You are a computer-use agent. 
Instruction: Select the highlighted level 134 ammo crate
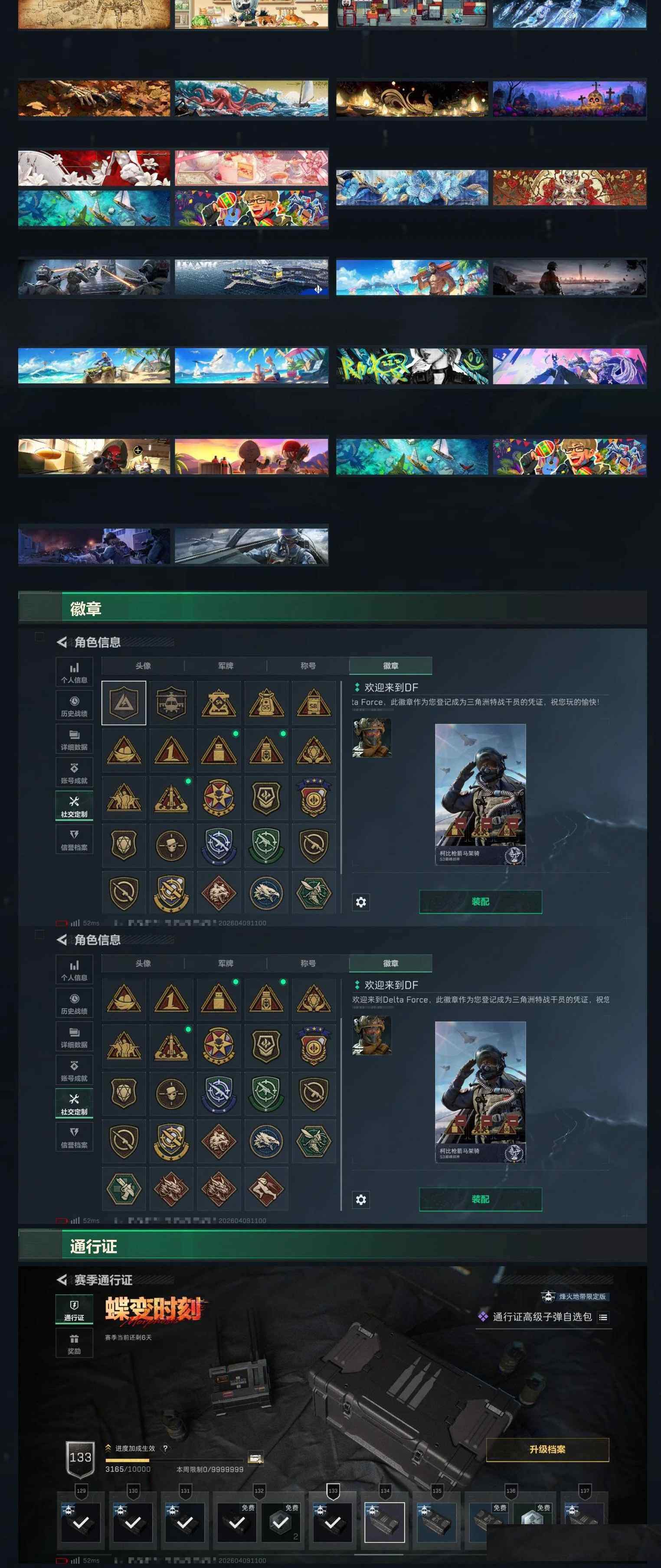pos(384,1522)
